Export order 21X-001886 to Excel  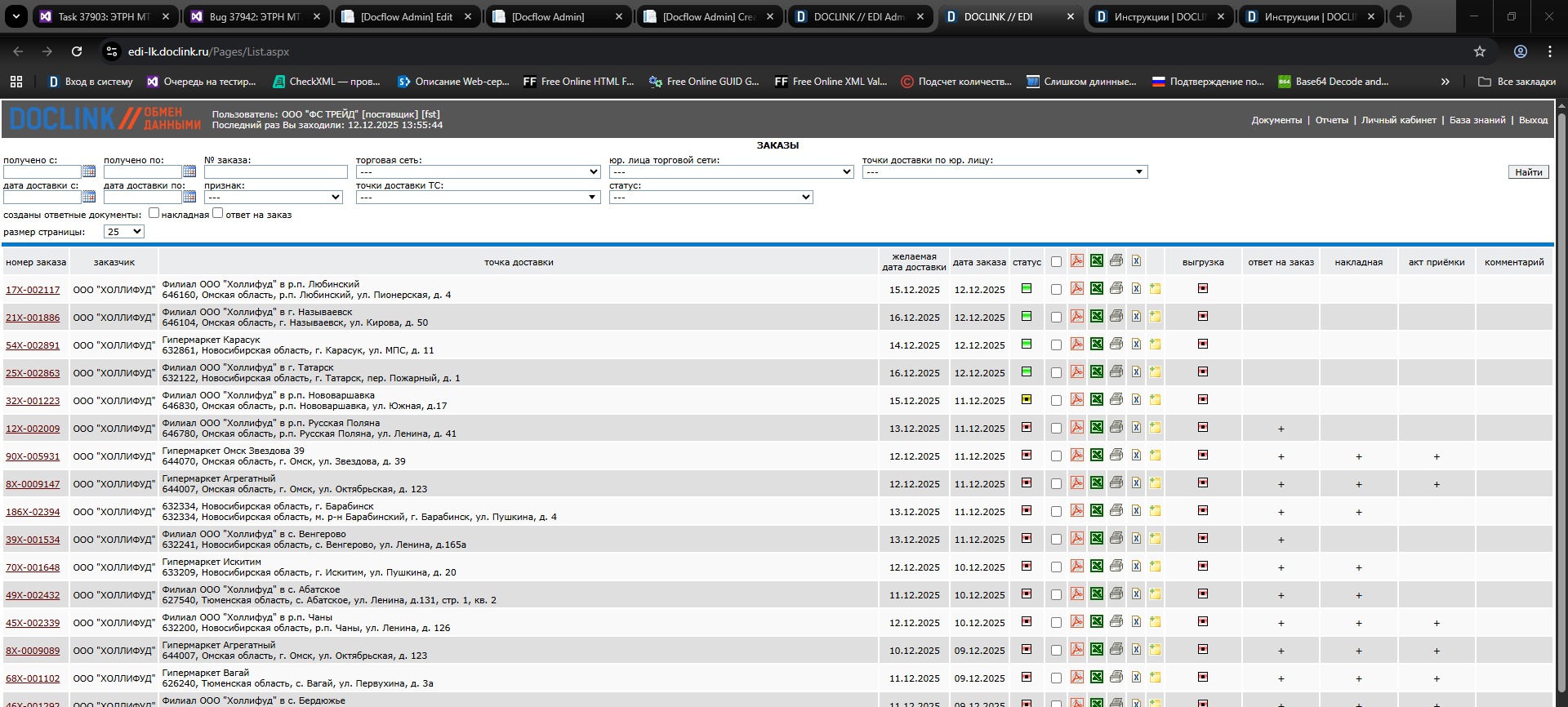pyautogui.click(x=1097, y=317)
